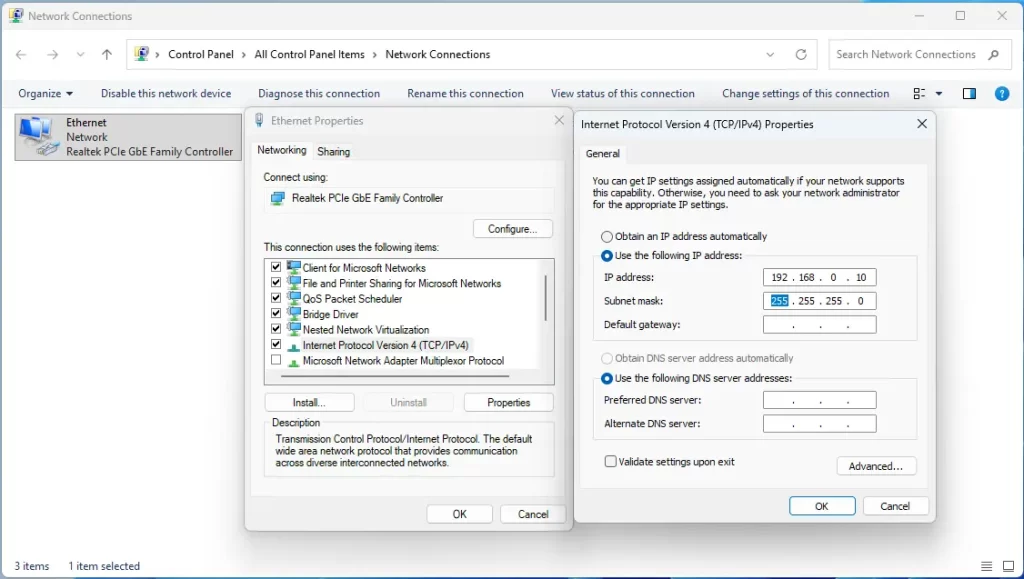
Task: Open recent locations chevron
Action: click(80, 55)
